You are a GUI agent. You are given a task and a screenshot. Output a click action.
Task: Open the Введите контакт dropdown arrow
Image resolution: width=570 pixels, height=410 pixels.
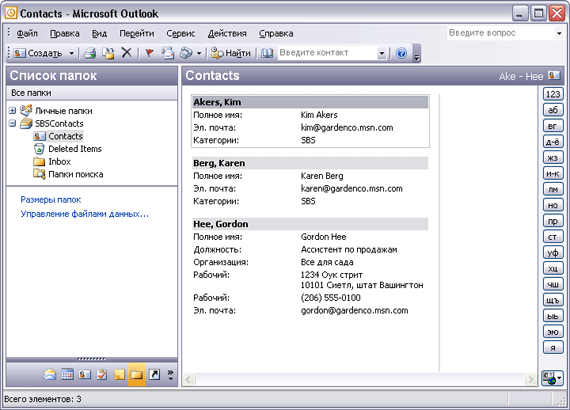[x=381, y=53]
